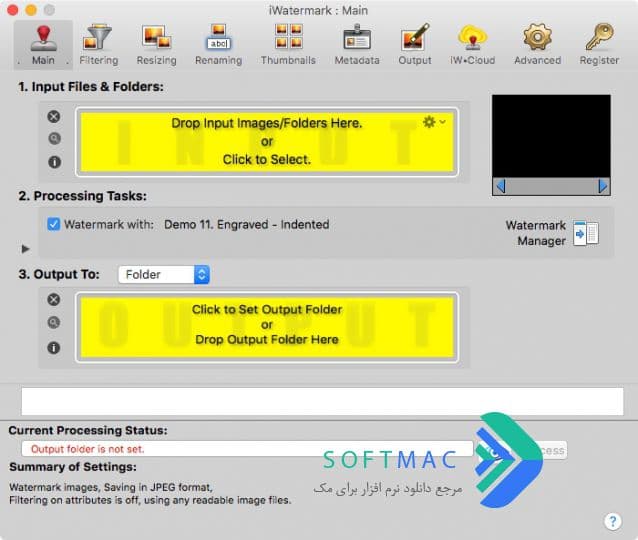
Task: Open the Renaming settings icon
Action: pyautogui.click(x=218, y=37)
